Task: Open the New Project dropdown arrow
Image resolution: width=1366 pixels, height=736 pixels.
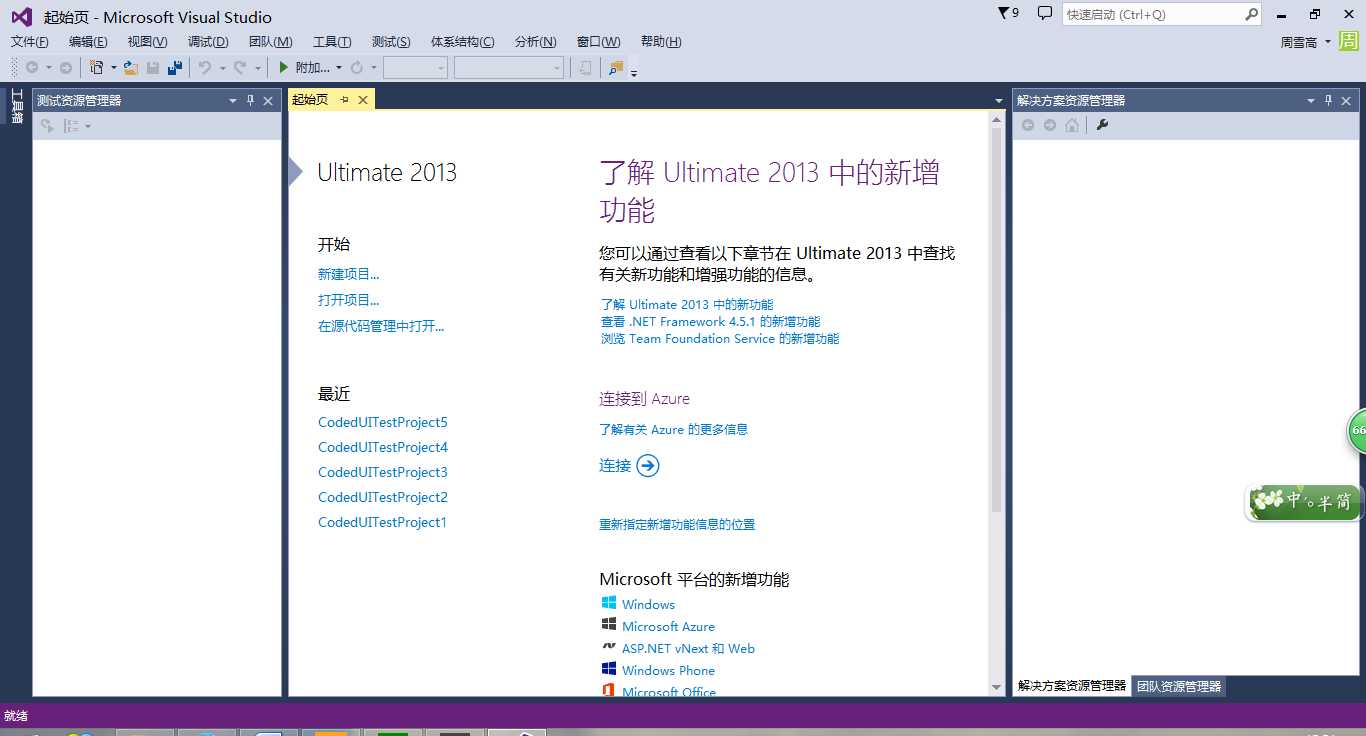Action: [113, 68]
